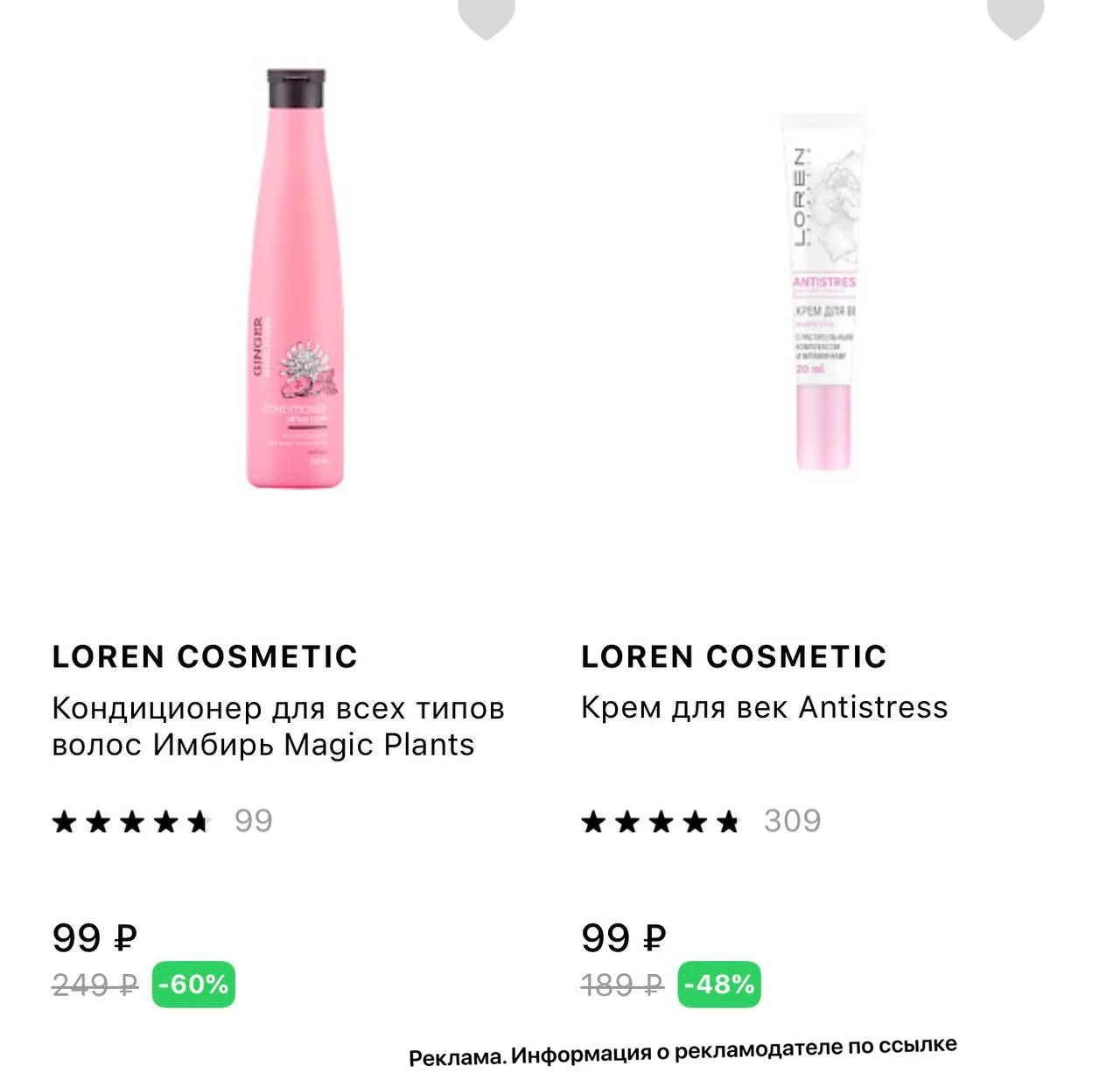Viewport: 1120px width, 1087px height.
Task: Click the -48% discount badge
Action: tap(719, 985)
